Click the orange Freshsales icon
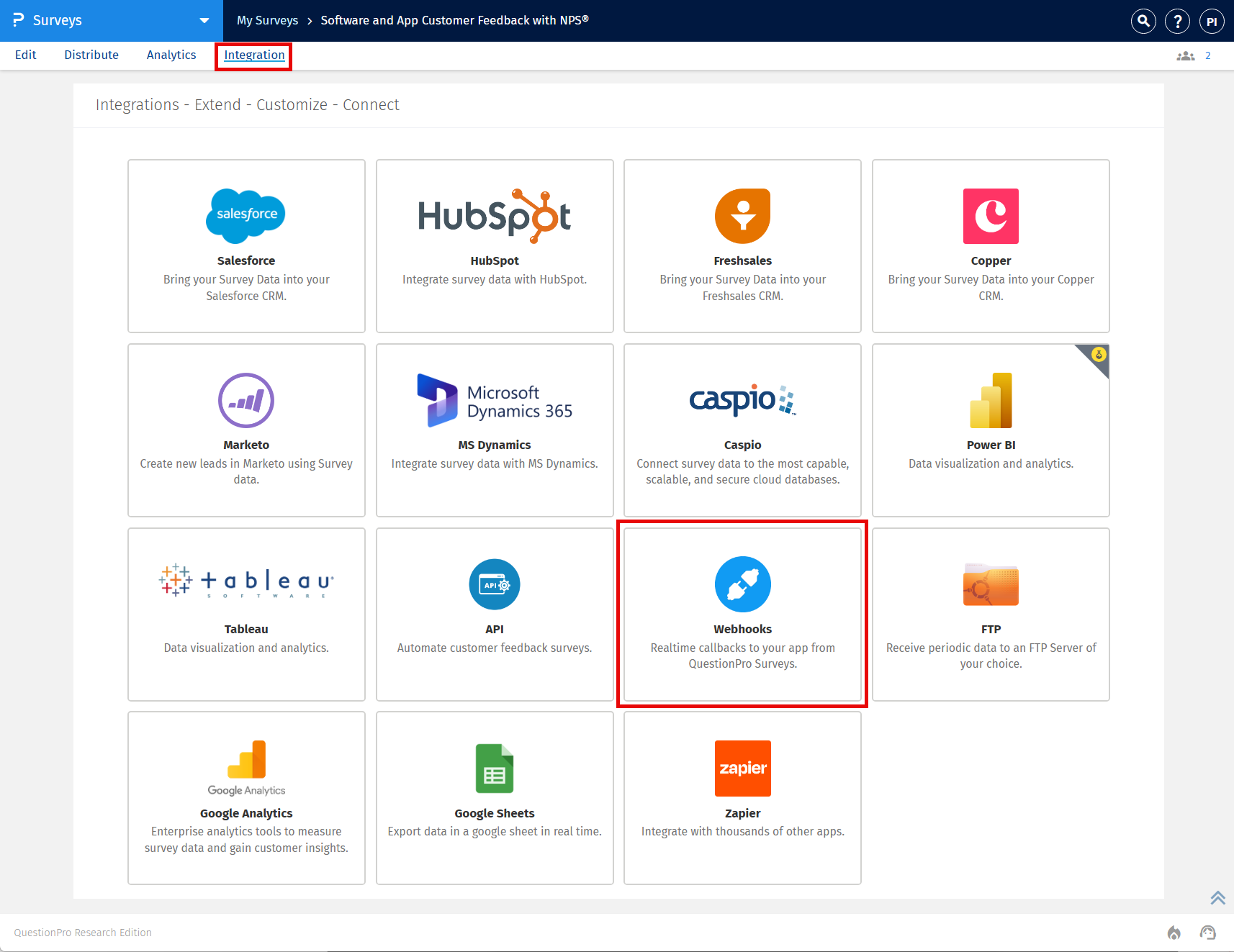The width and height of the screenshot is (1234, 952). (742, 216)
